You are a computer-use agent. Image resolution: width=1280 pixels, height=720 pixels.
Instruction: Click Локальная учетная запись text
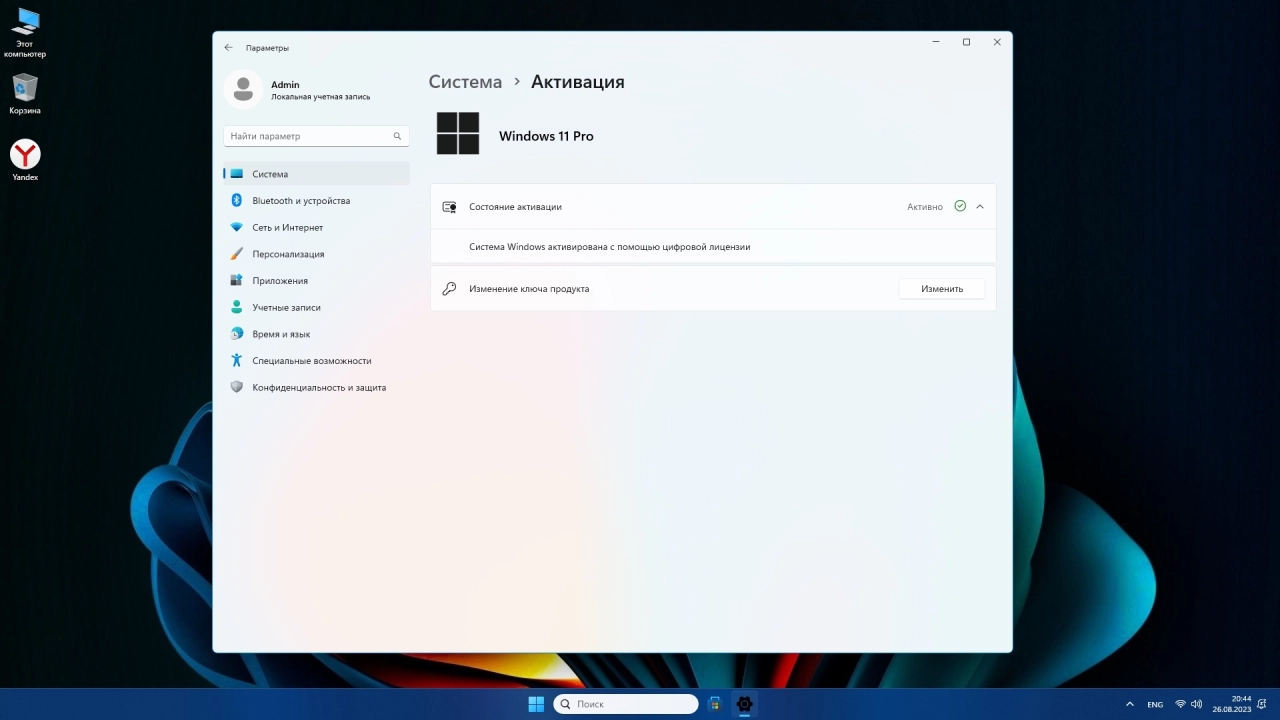[321, 97]
